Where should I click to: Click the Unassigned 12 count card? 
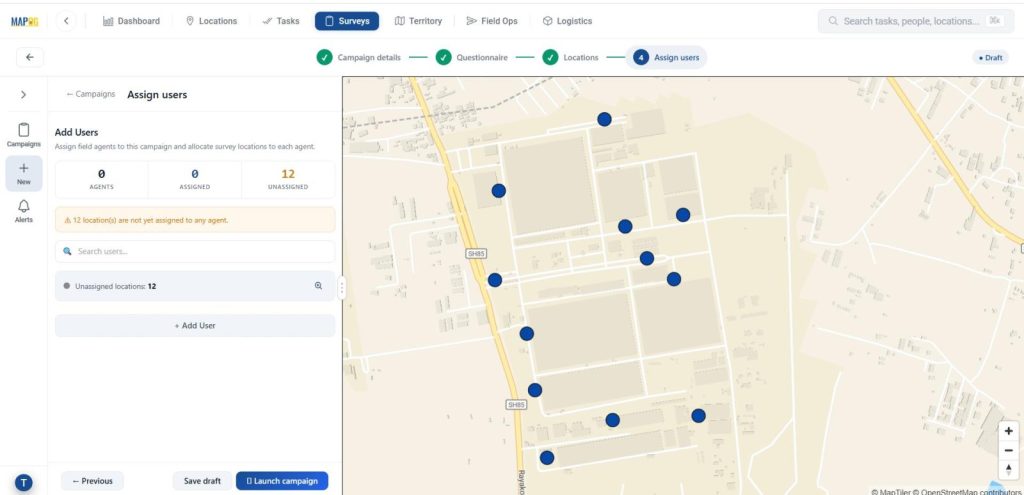click(288, 180)
